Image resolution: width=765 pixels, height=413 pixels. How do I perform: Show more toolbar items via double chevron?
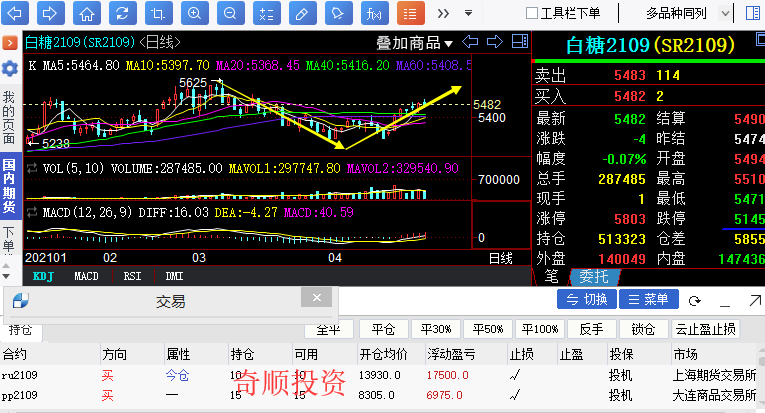coord(443,13)
